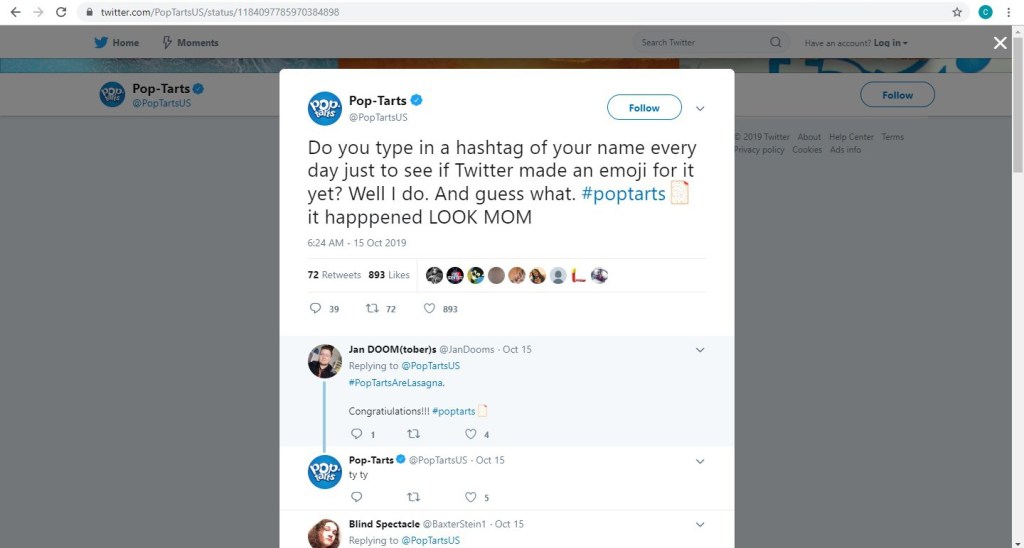Like the main Pop-Tarts tweet
This screenshot has height=548, width=1024.
coord(430,309)
